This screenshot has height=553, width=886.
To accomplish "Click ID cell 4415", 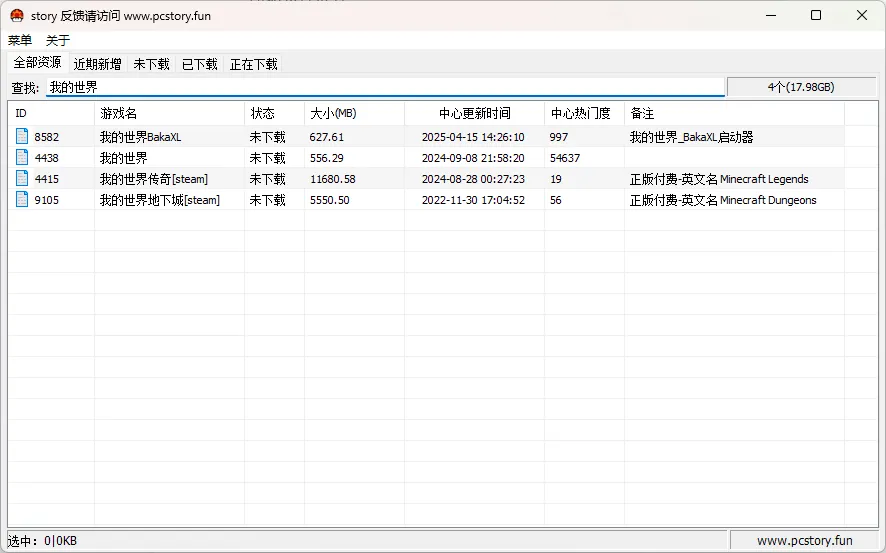I will [x=46, y=179].
